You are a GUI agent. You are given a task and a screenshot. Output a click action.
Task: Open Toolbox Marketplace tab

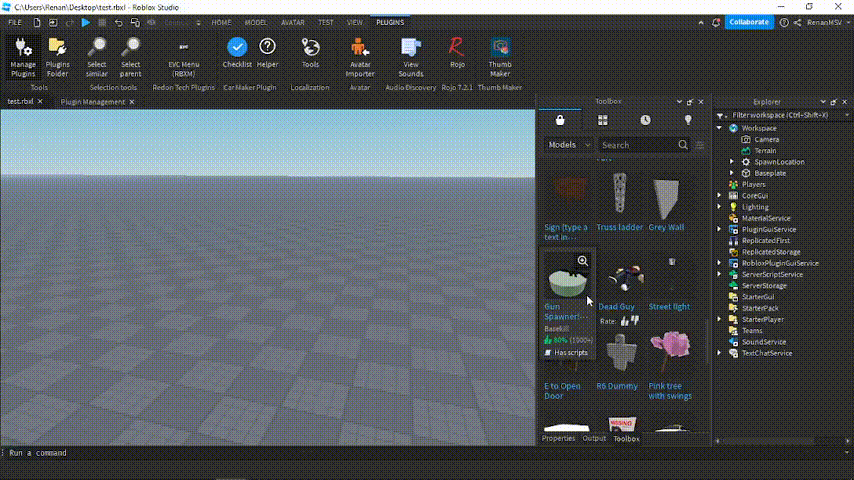click(x=560, y=120)
